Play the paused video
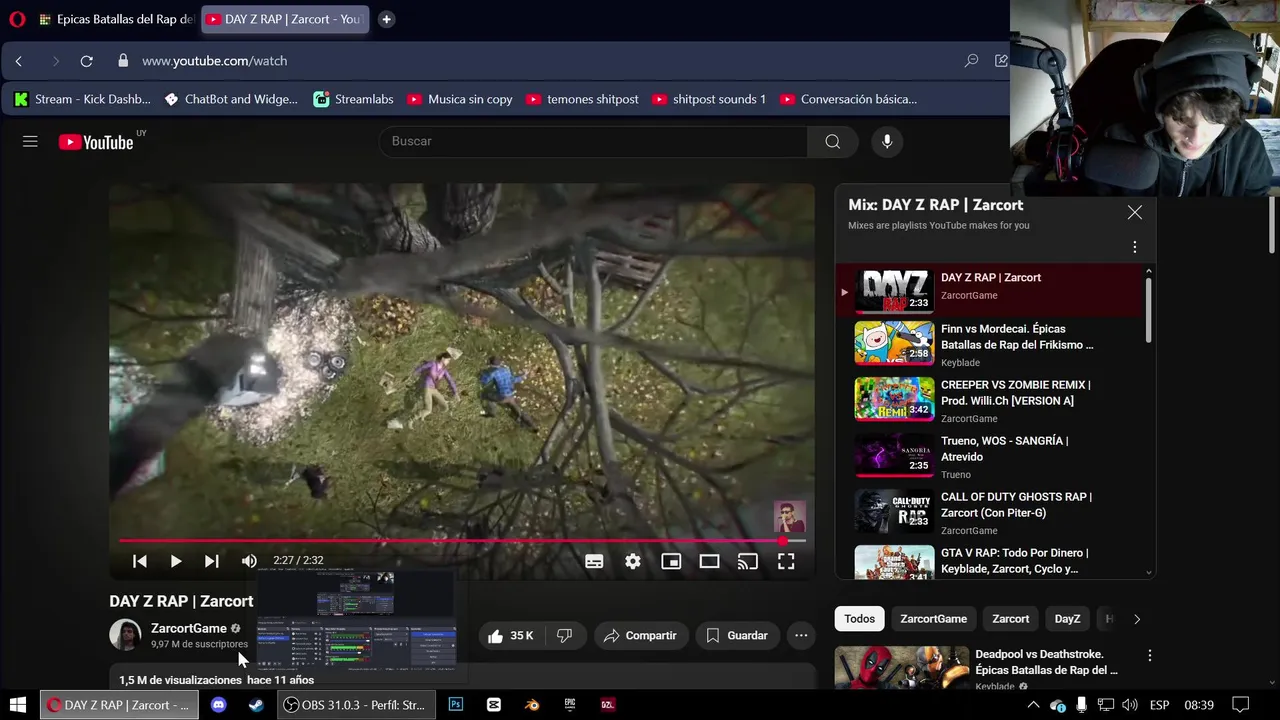 tap(175, 561)
